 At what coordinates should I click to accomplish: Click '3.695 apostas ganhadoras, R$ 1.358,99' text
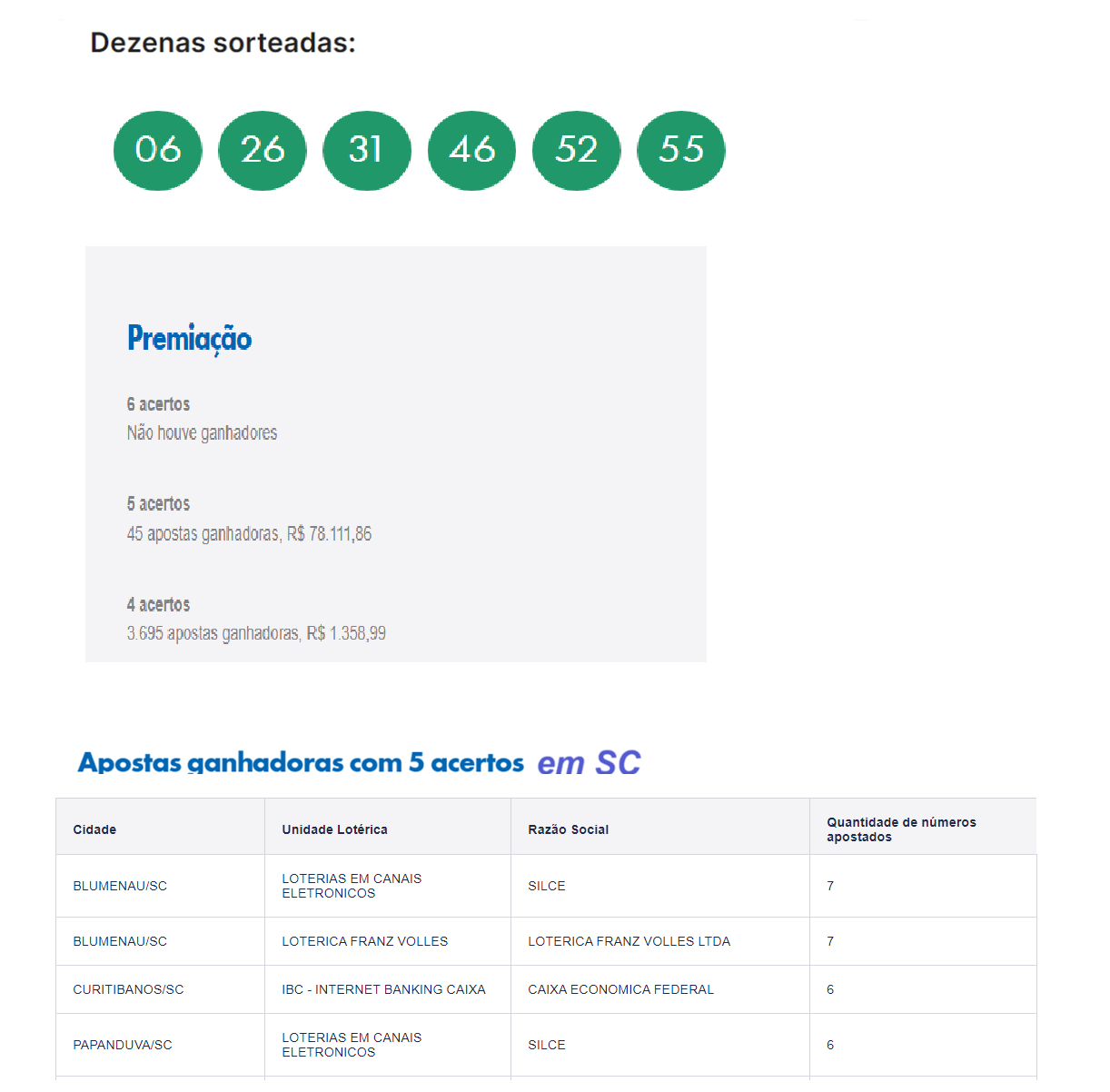[256, 633]
